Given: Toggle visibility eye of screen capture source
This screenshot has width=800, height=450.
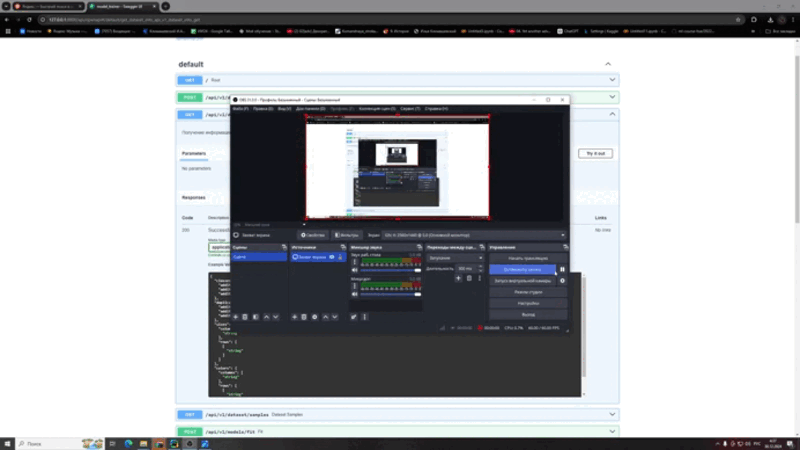Looking at the screenshot, I should tap(331, 257).
